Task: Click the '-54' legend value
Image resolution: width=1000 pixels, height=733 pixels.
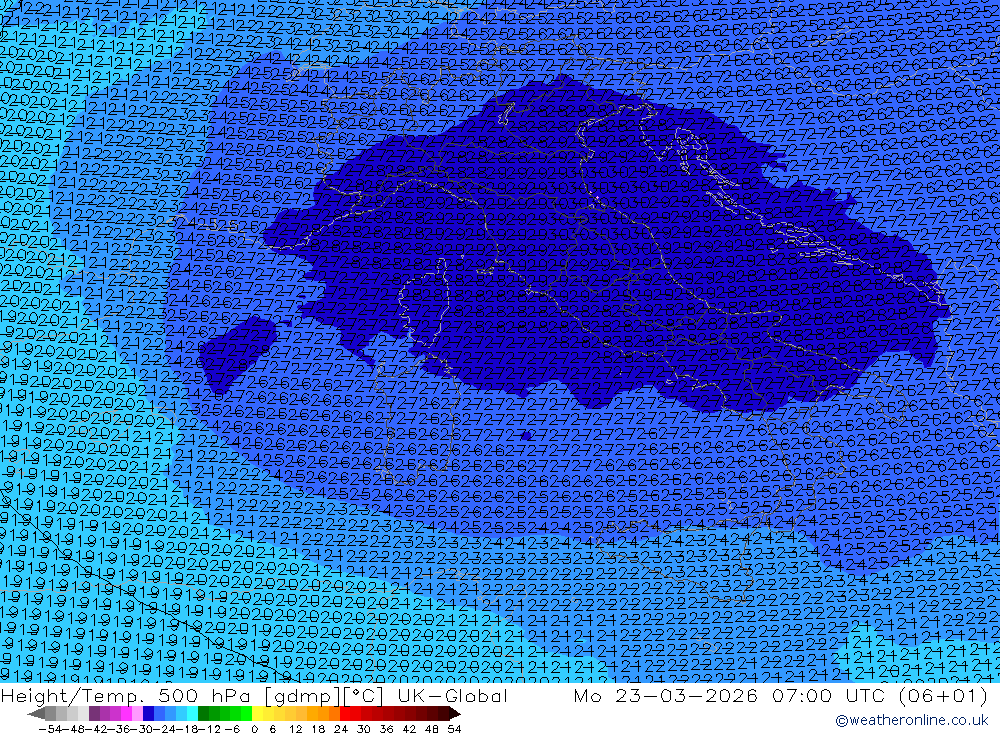Action: tap(50, 729)
